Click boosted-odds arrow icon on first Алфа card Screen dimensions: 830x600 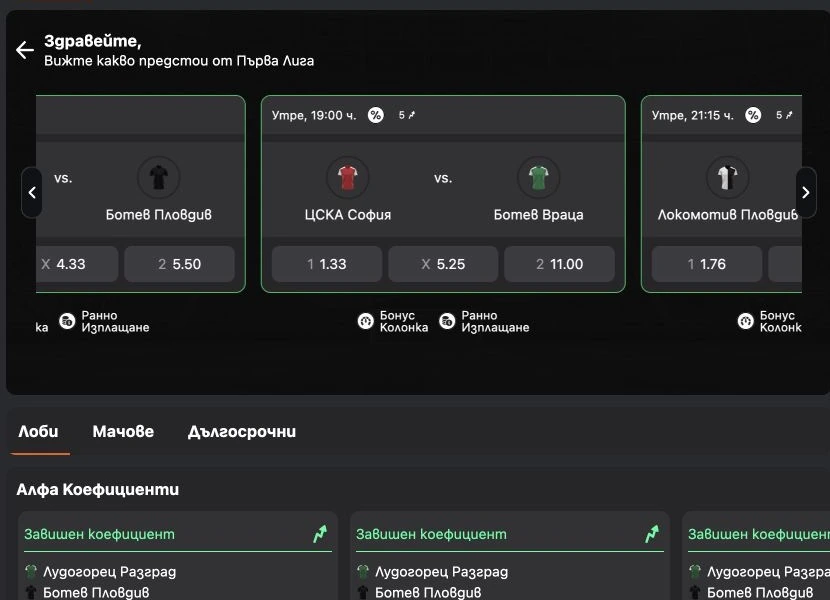pyautogui.click(x=320, y=534)
